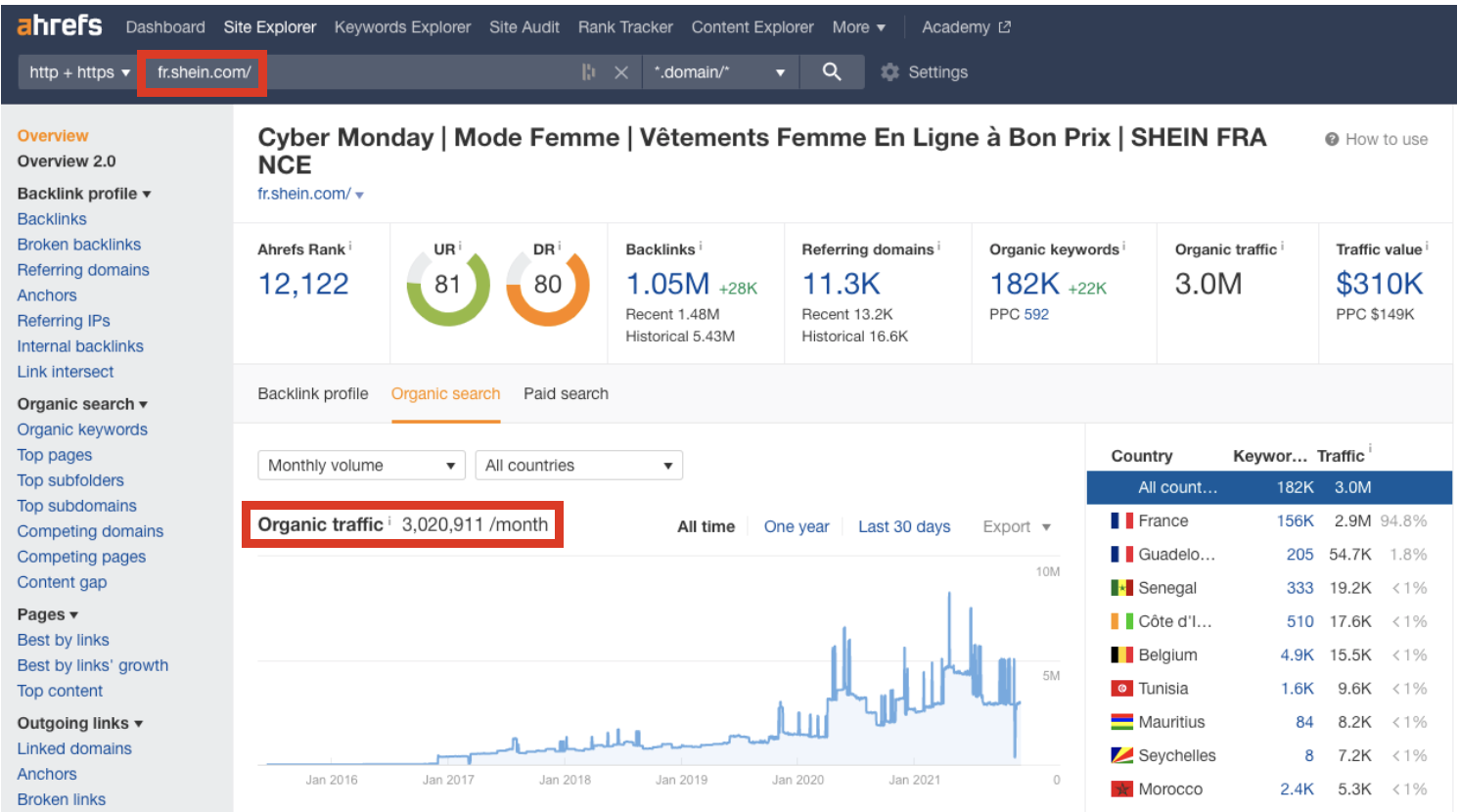This screenshot has width=1458, height=812.
Task: Switch to the Paid search tab
Action: 566,393
